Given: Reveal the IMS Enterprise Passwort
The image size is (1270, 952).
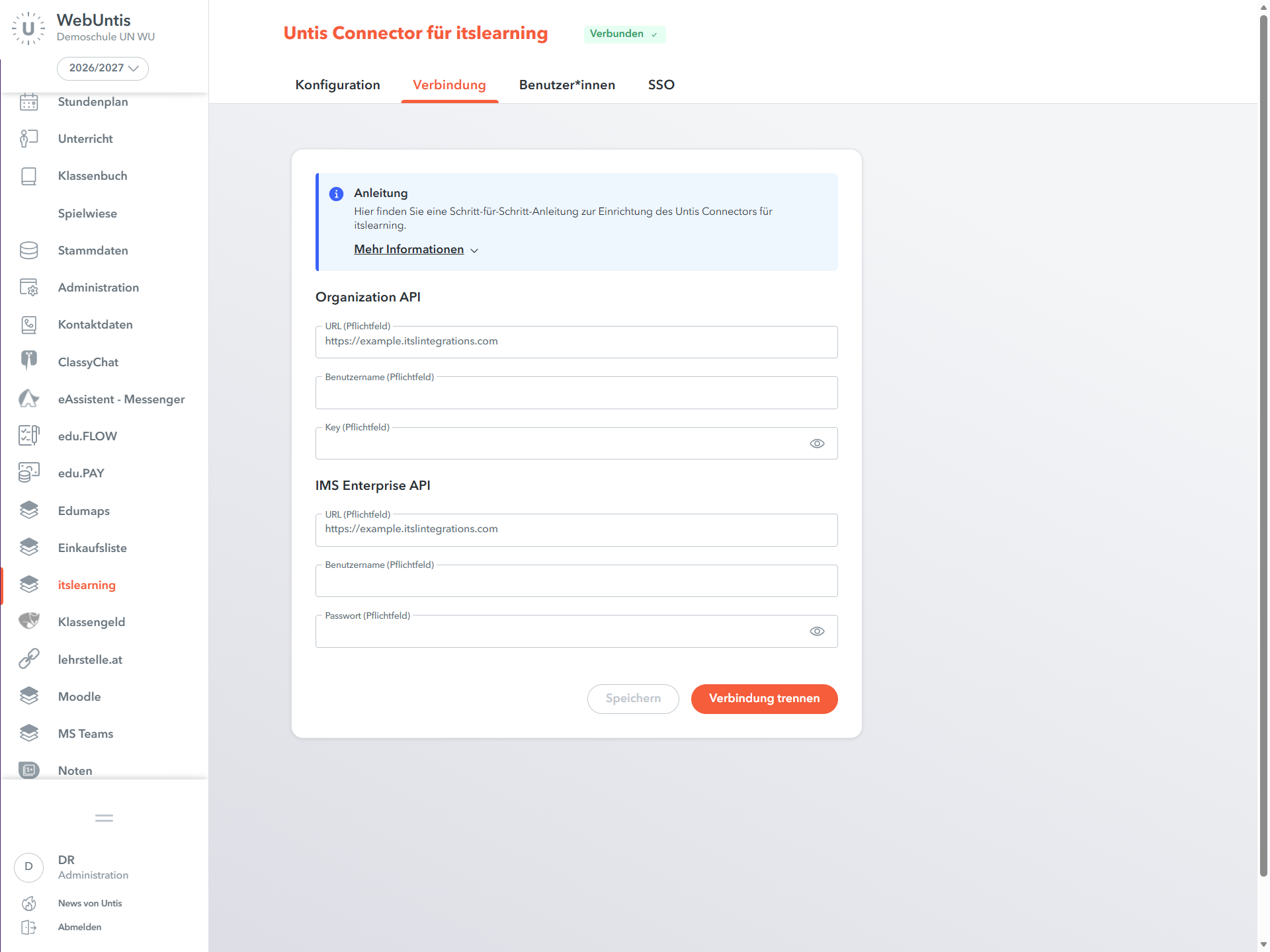Looking at the screenshot, I should (x=817, y=631).
